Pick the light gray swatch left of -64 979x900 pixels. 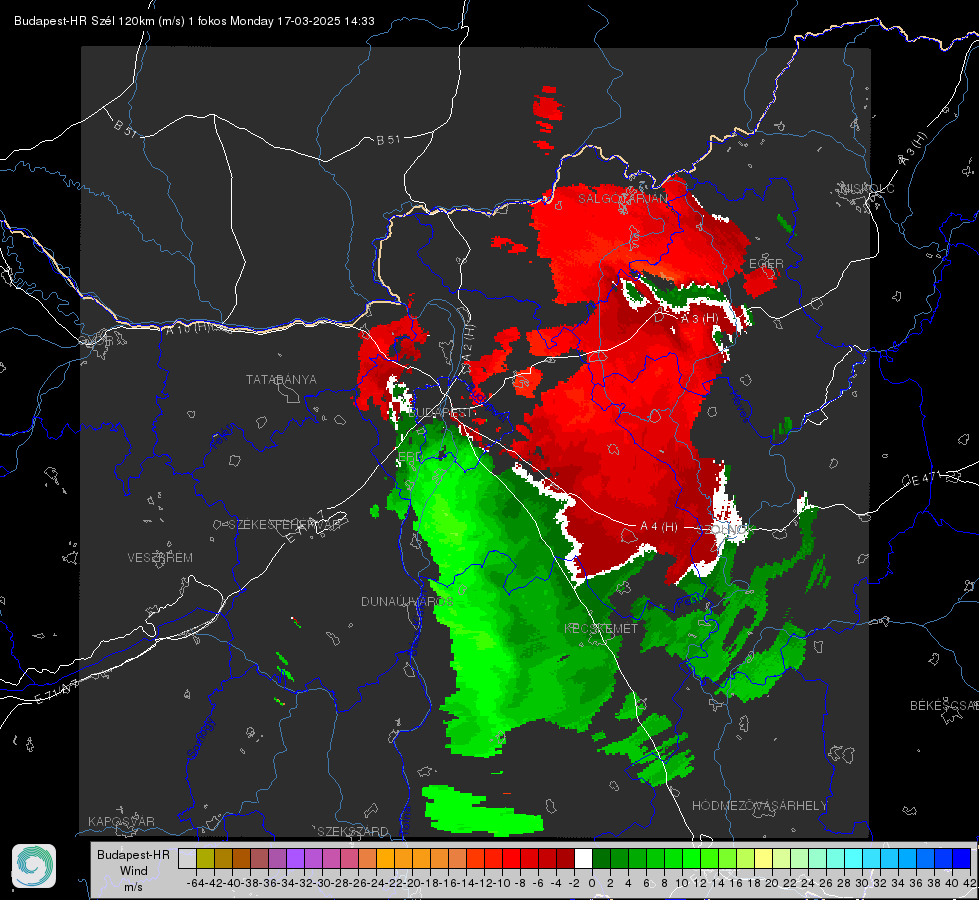coord(187,859)
